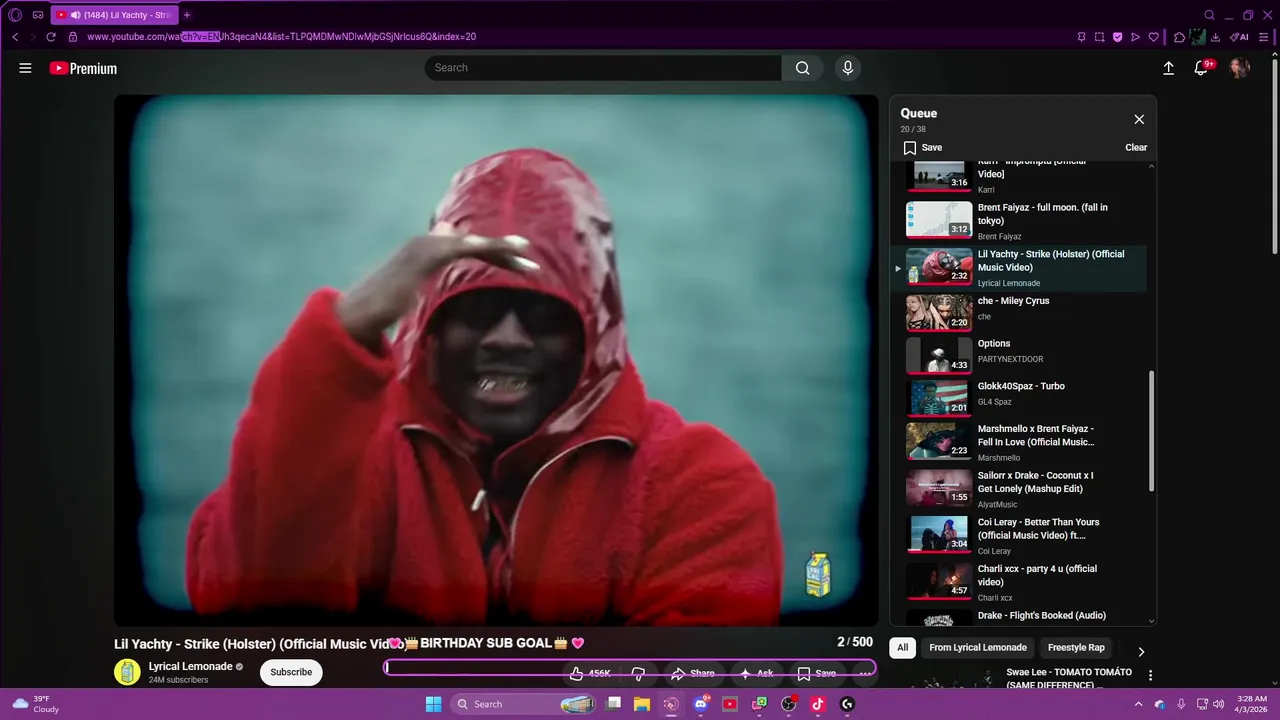Open Windows taskbar Search box
This screenshot has height=720, width=1280.
[x=525, y=704]
